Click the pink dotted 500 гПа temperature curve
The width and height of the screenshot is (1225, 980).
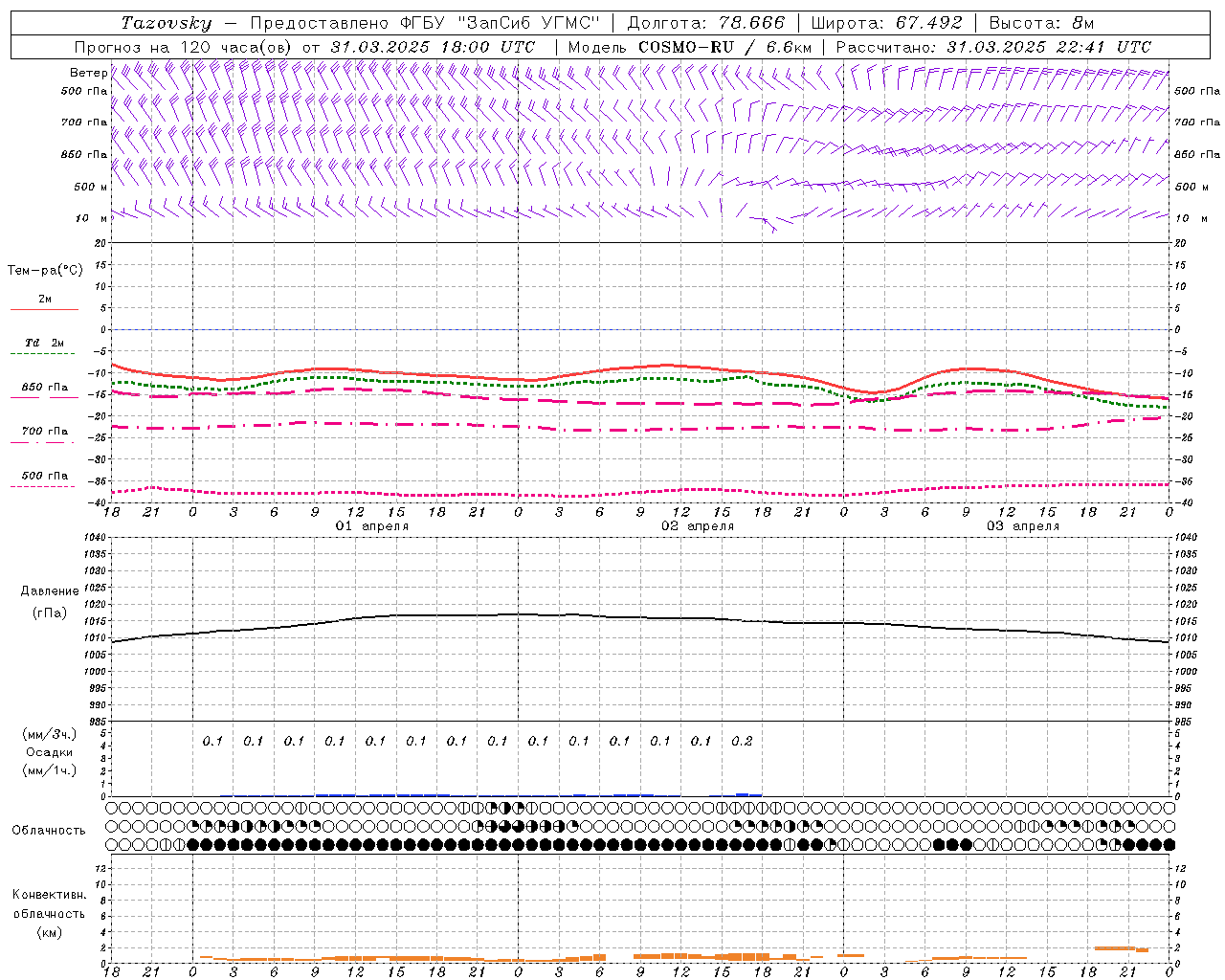tap(640, 493)
